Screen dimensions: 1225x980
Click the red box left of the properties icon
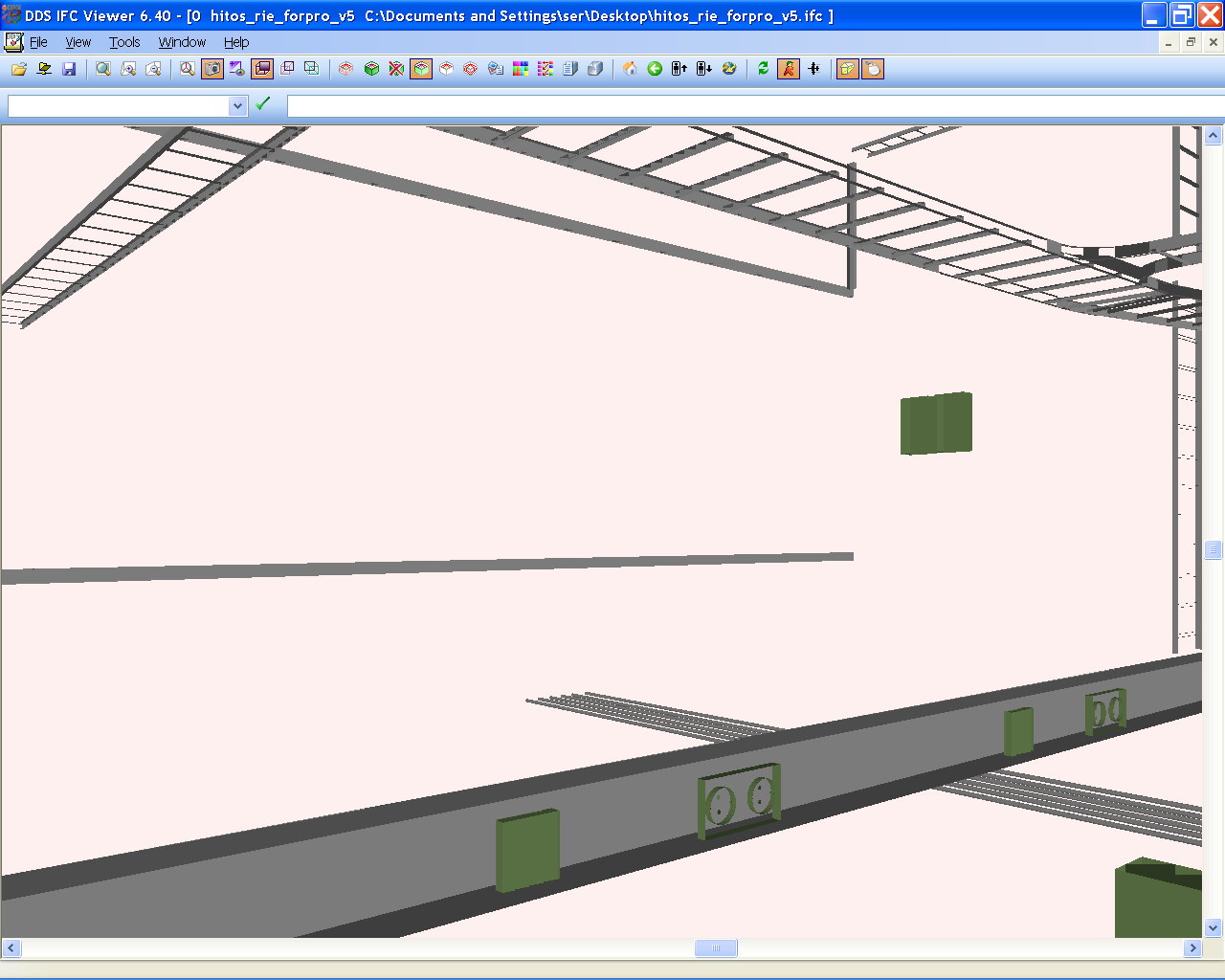[471, 69]
